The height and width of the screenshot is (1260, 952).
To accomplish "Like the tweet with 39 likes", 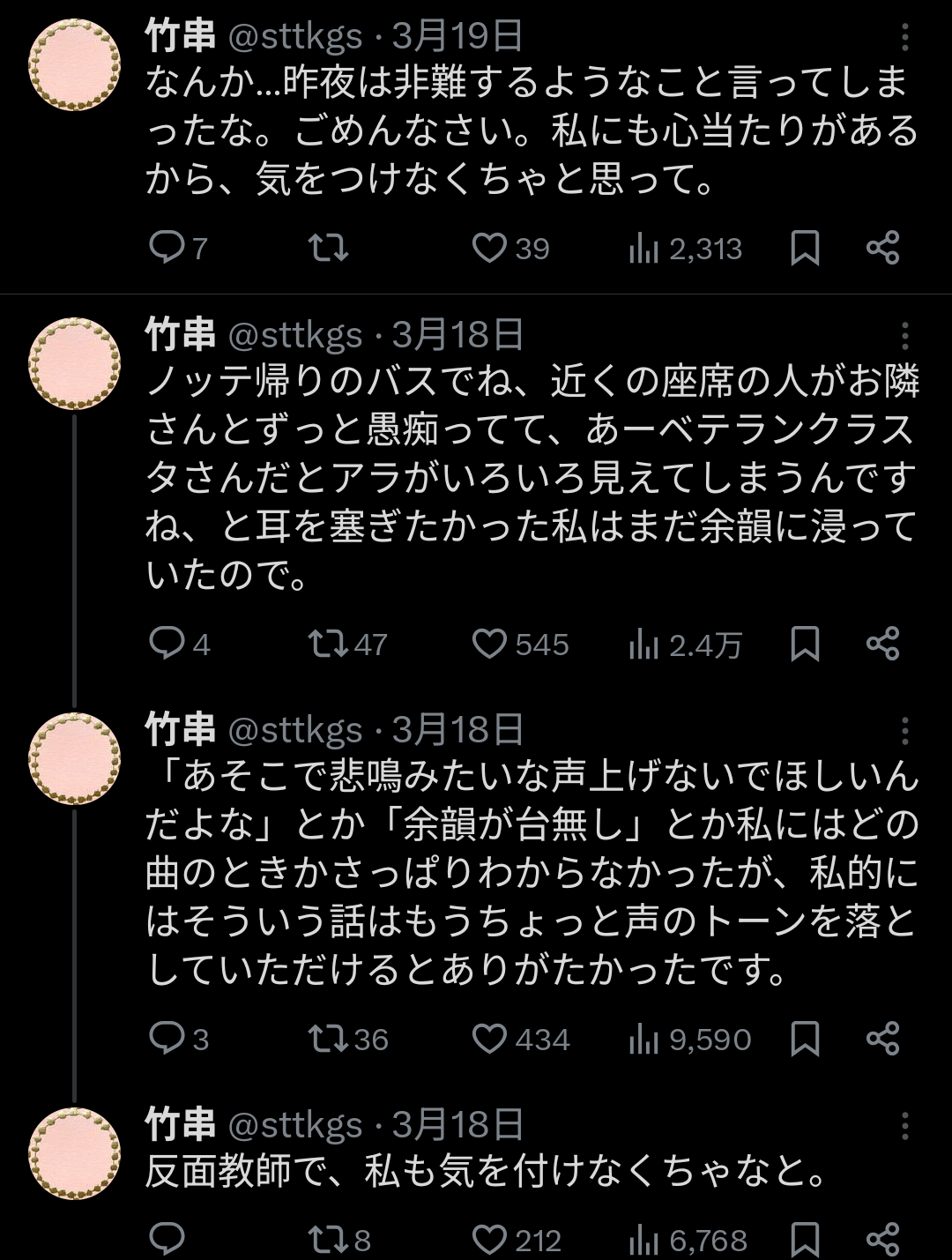I will 489,248.
